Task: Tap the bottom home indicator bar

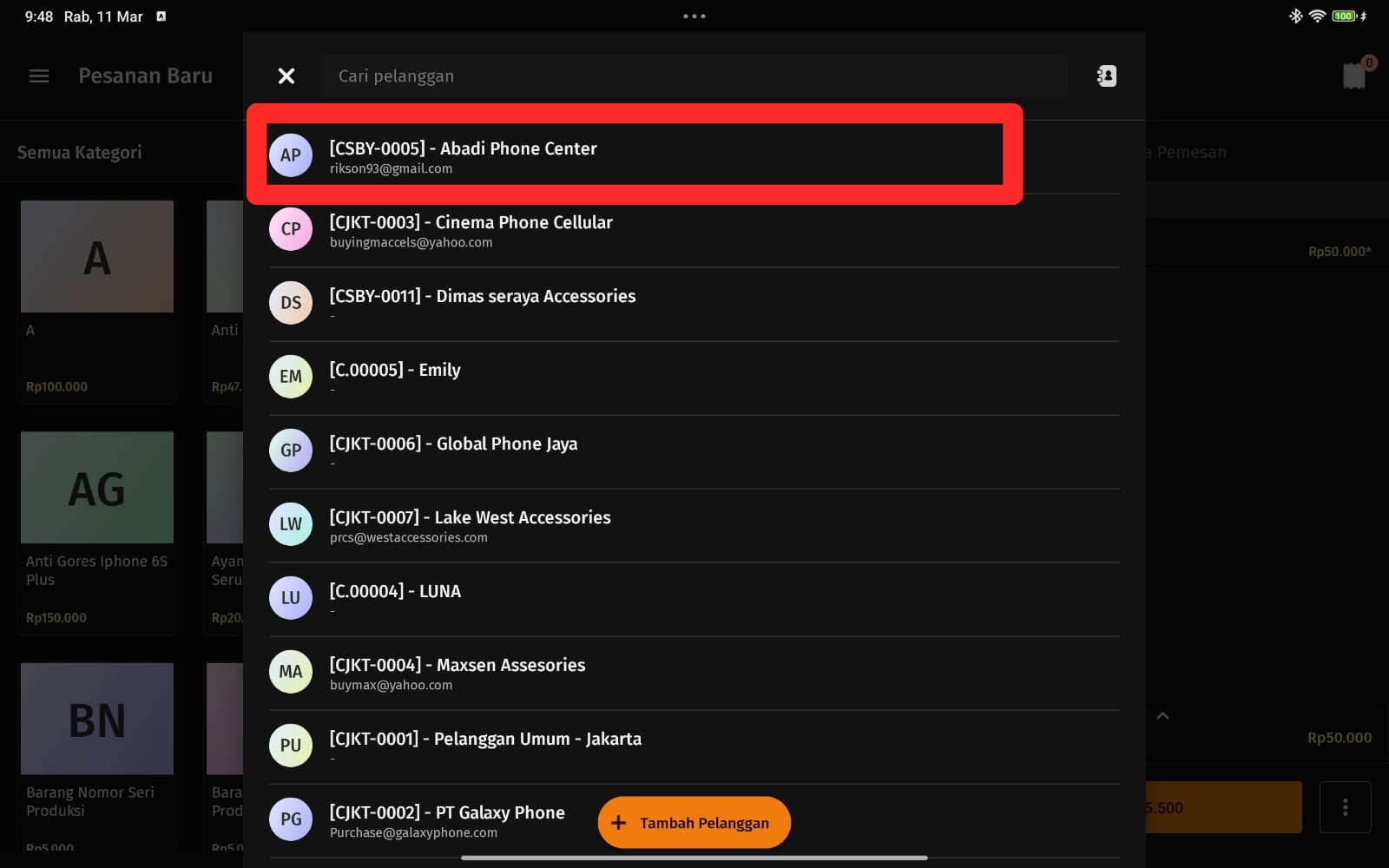Action: coord(694,858)
